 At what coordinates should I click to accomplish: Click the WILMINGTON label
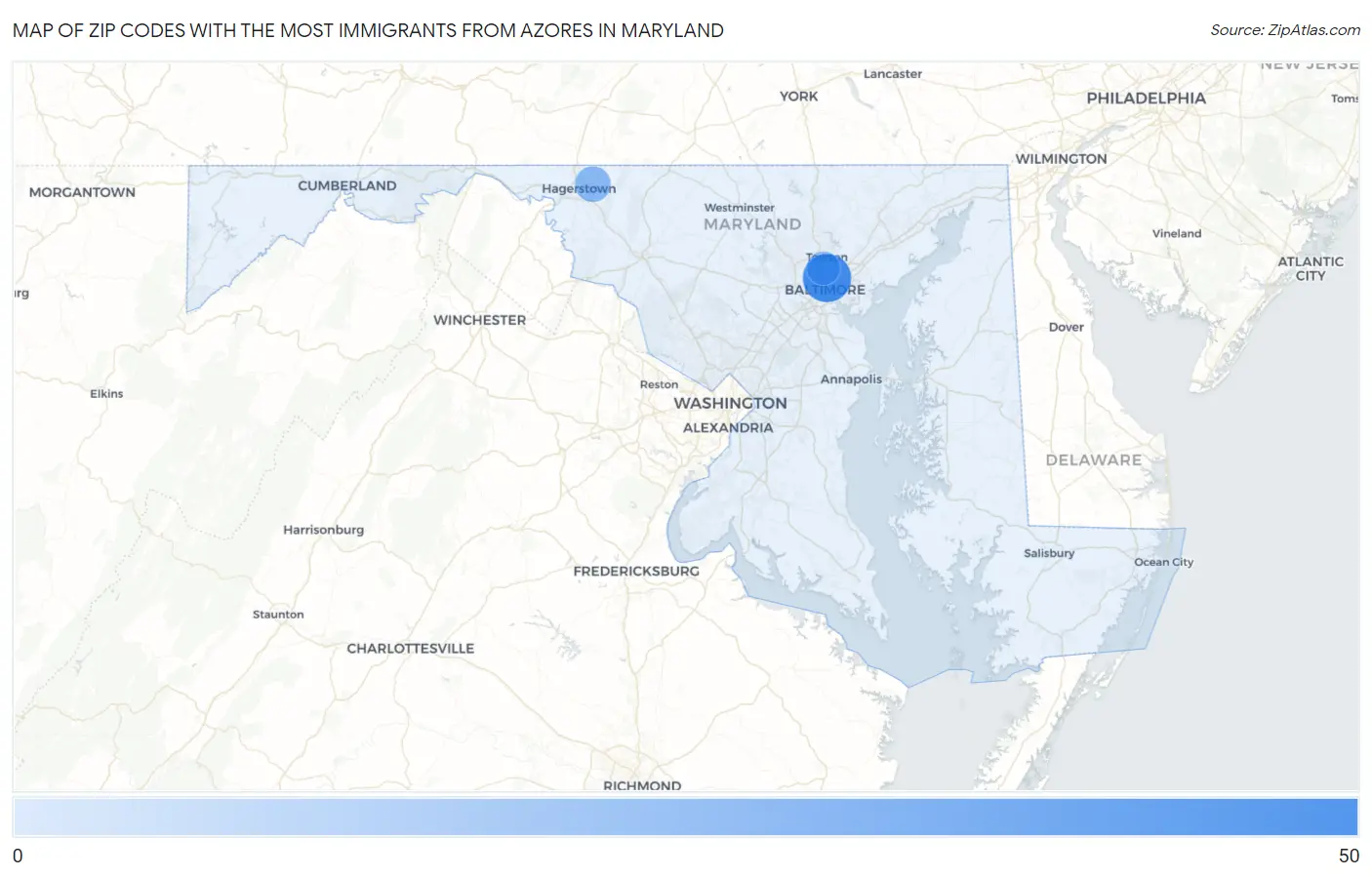(1061, 158)
